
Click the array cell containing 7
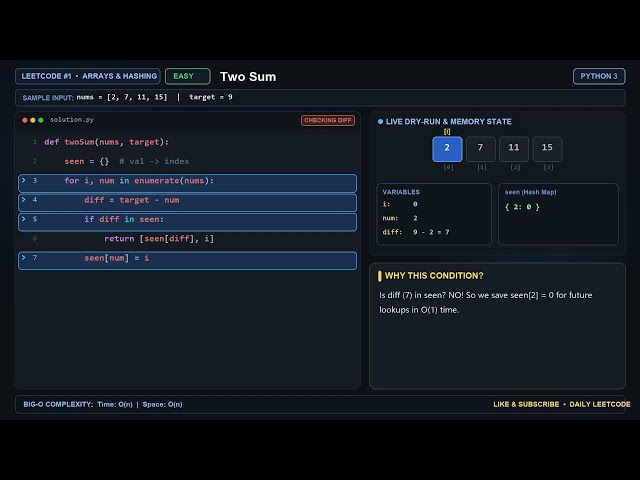(480, 149)
